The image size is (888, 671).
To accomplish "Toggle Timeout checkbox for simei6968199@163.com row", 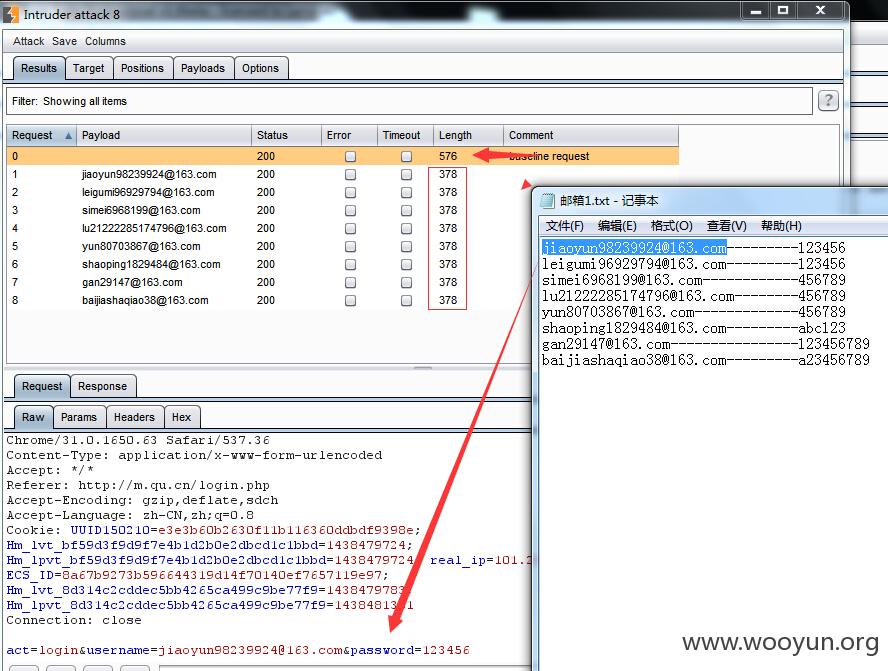I will [406, 211].
